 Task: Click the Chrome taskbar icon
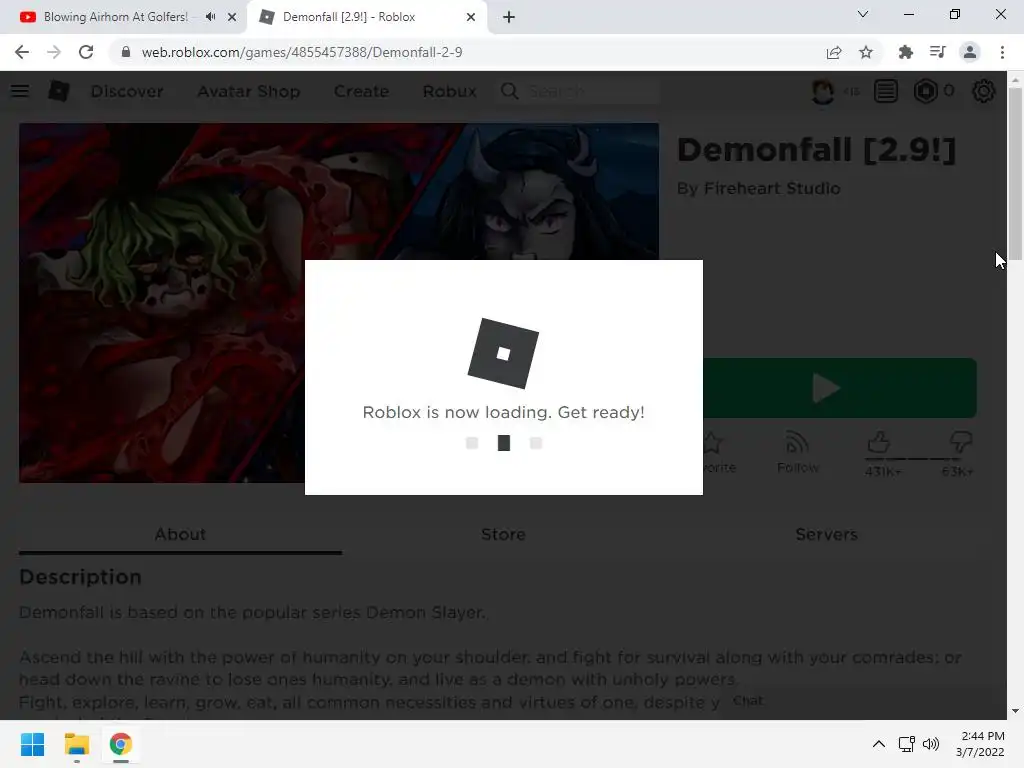[120, 744]
